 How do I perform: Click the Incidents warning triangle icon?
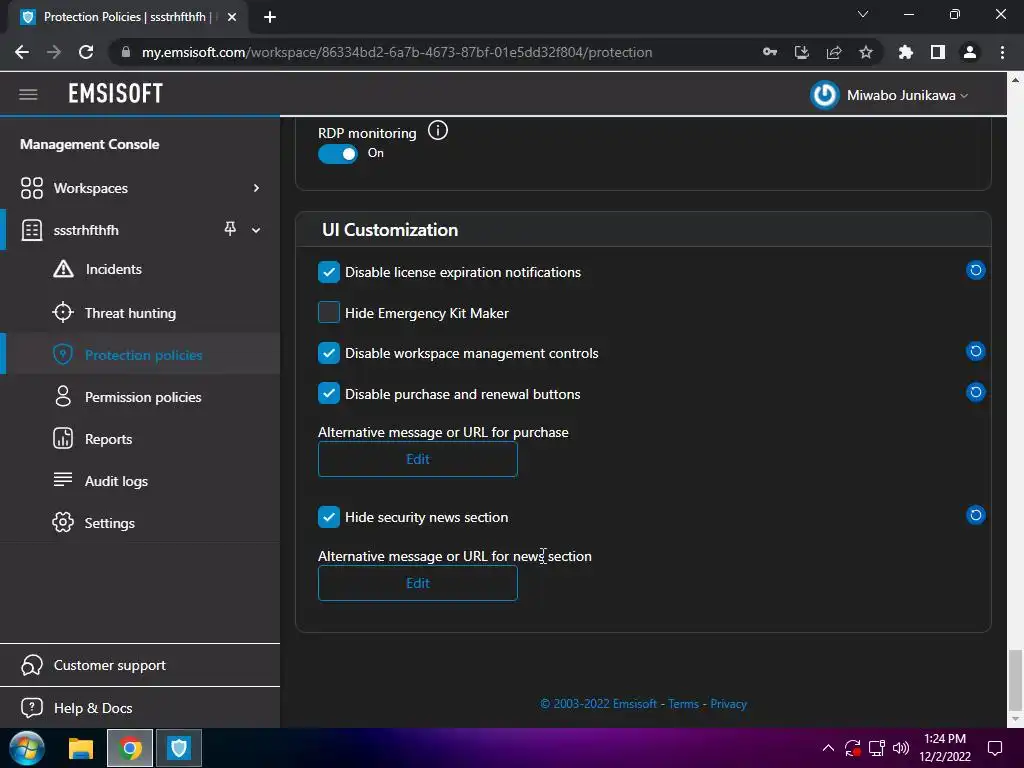pyautogui.click(x=63, y=268)
